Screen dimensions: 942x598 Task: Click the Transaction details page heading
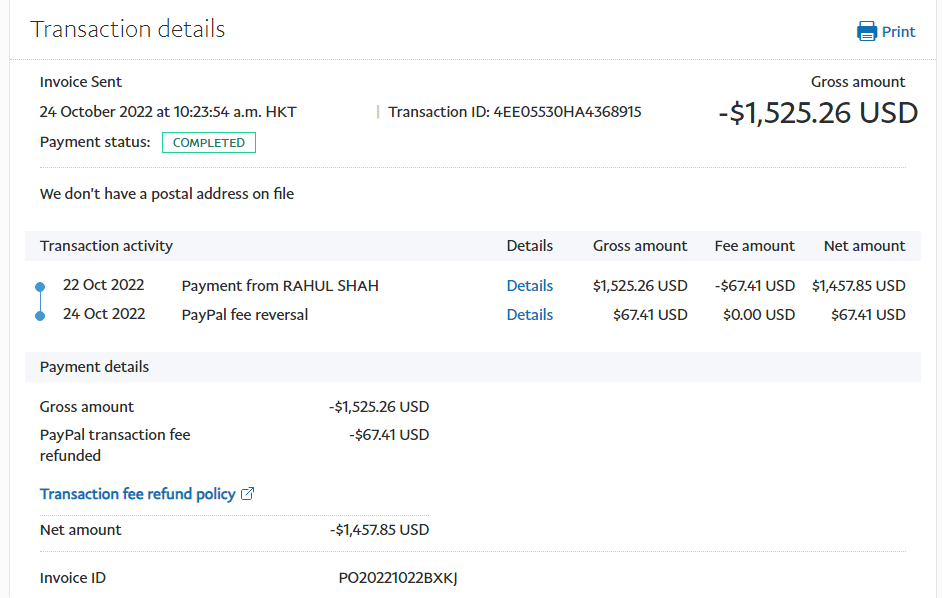pos(128,29)
